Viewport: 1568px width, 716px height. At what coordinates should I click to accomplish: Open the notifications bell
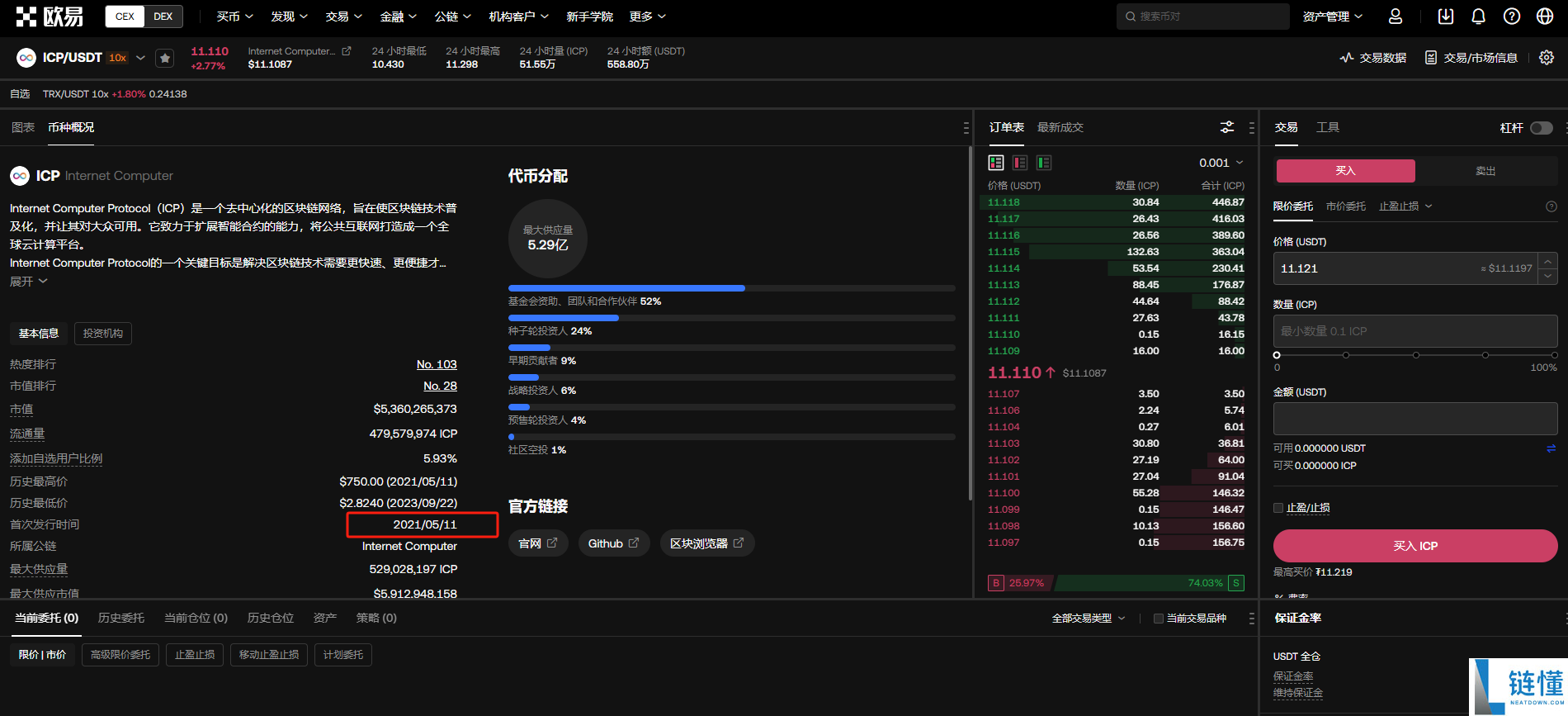(1479, 17)
